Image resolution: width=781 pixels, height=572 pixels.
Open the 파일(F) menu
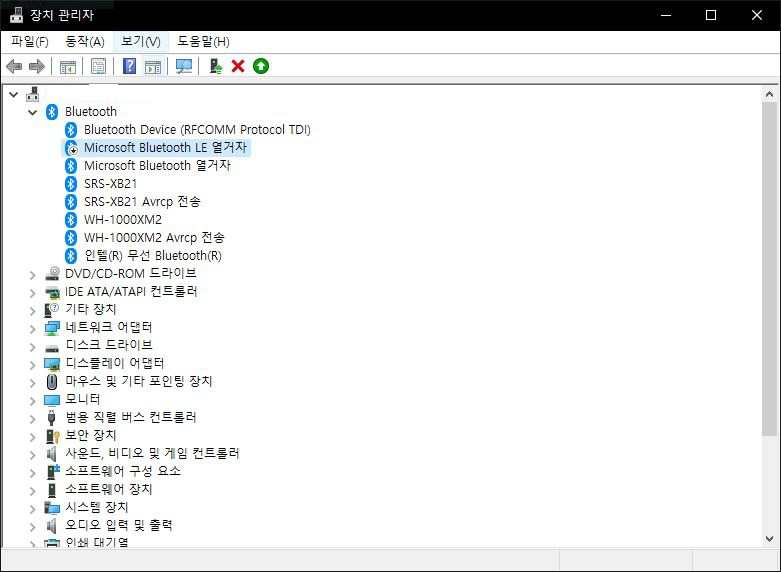click(30, 41)
